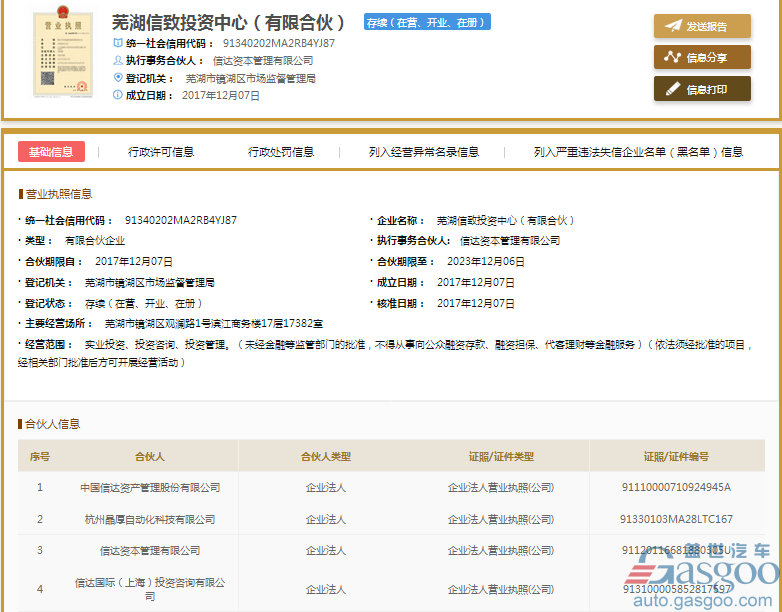Click 企业法人 in the 杭州晶厚自动化科技有限公司 row
Image resolution: width=782 pixels, height=612 pixels.
326,519
